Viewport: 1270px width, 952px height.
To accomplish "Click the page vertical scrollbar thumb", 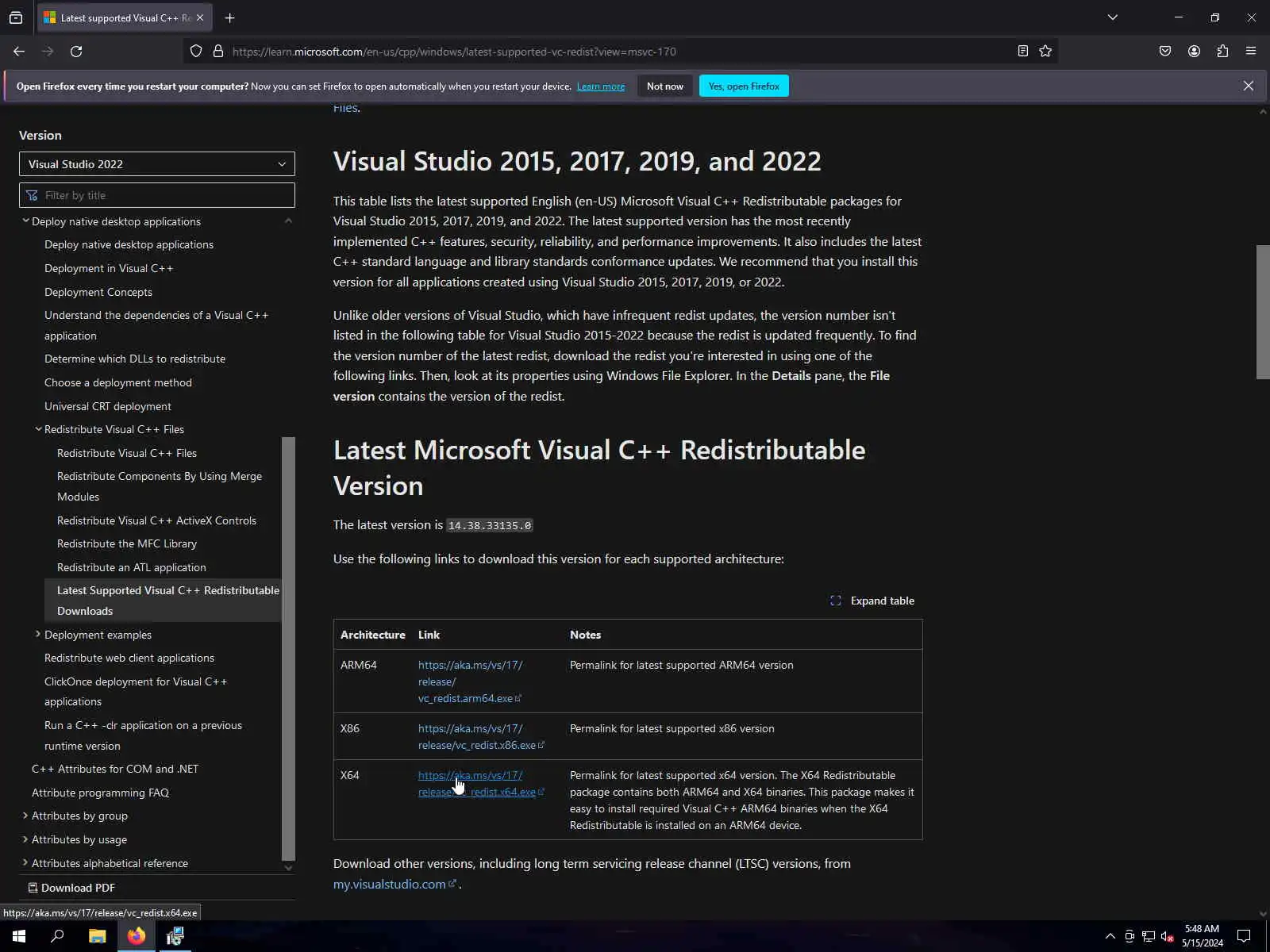I will (1263, 313).
